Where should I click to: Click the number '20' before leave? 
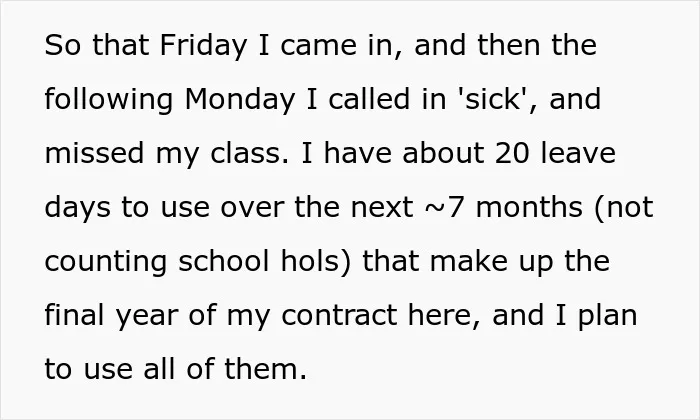[x=512, y=153]
